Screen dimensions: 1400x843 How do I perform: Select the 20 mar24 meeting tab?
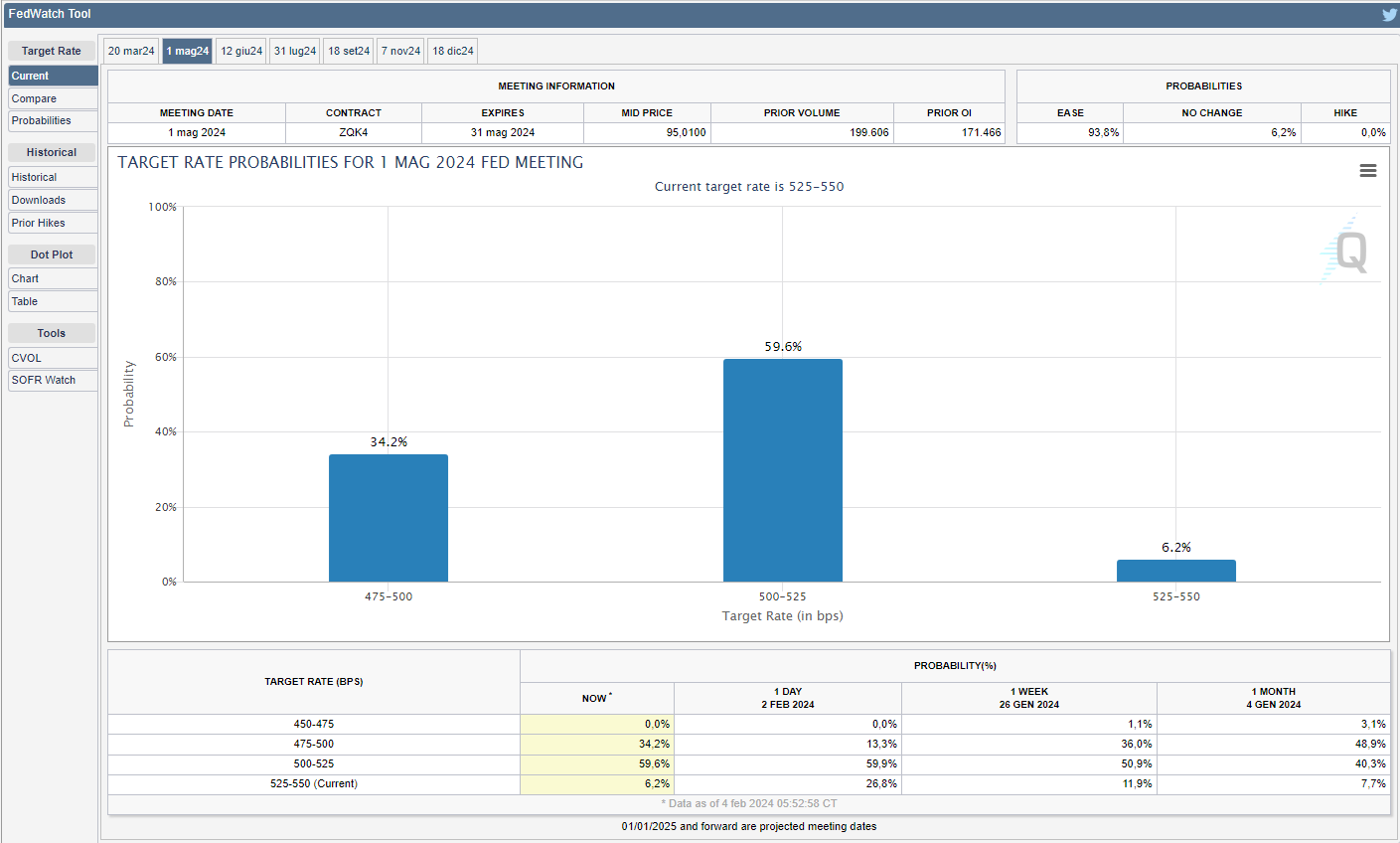pyautogui.click(x=131, y=51)
